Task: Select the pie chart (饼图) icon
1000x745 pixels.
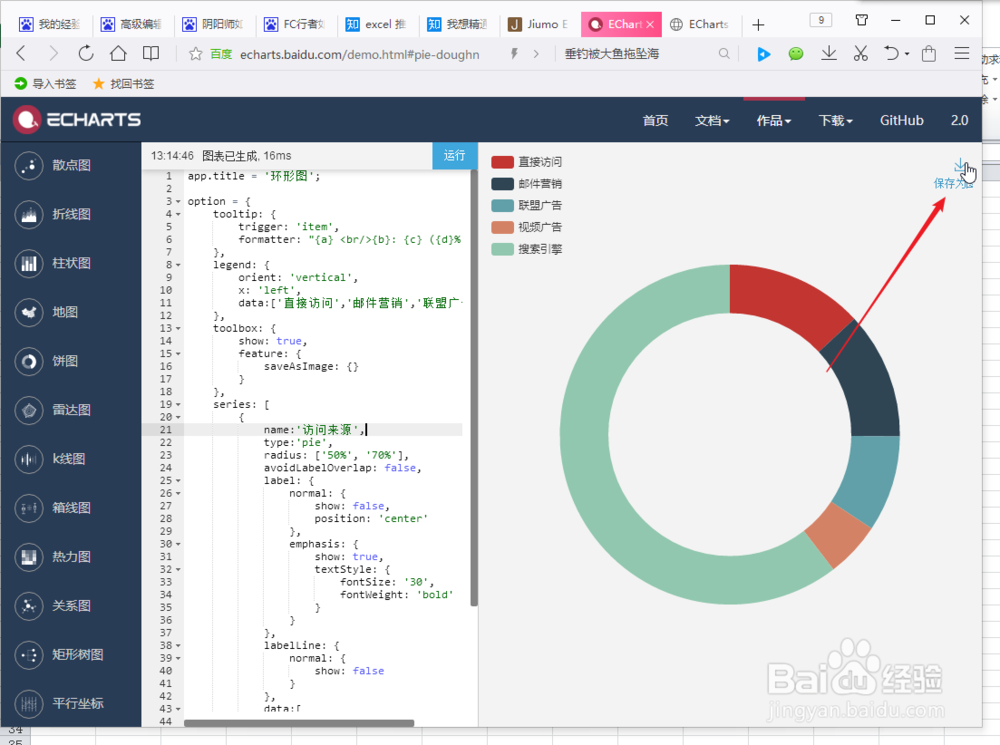Action: 29,362
